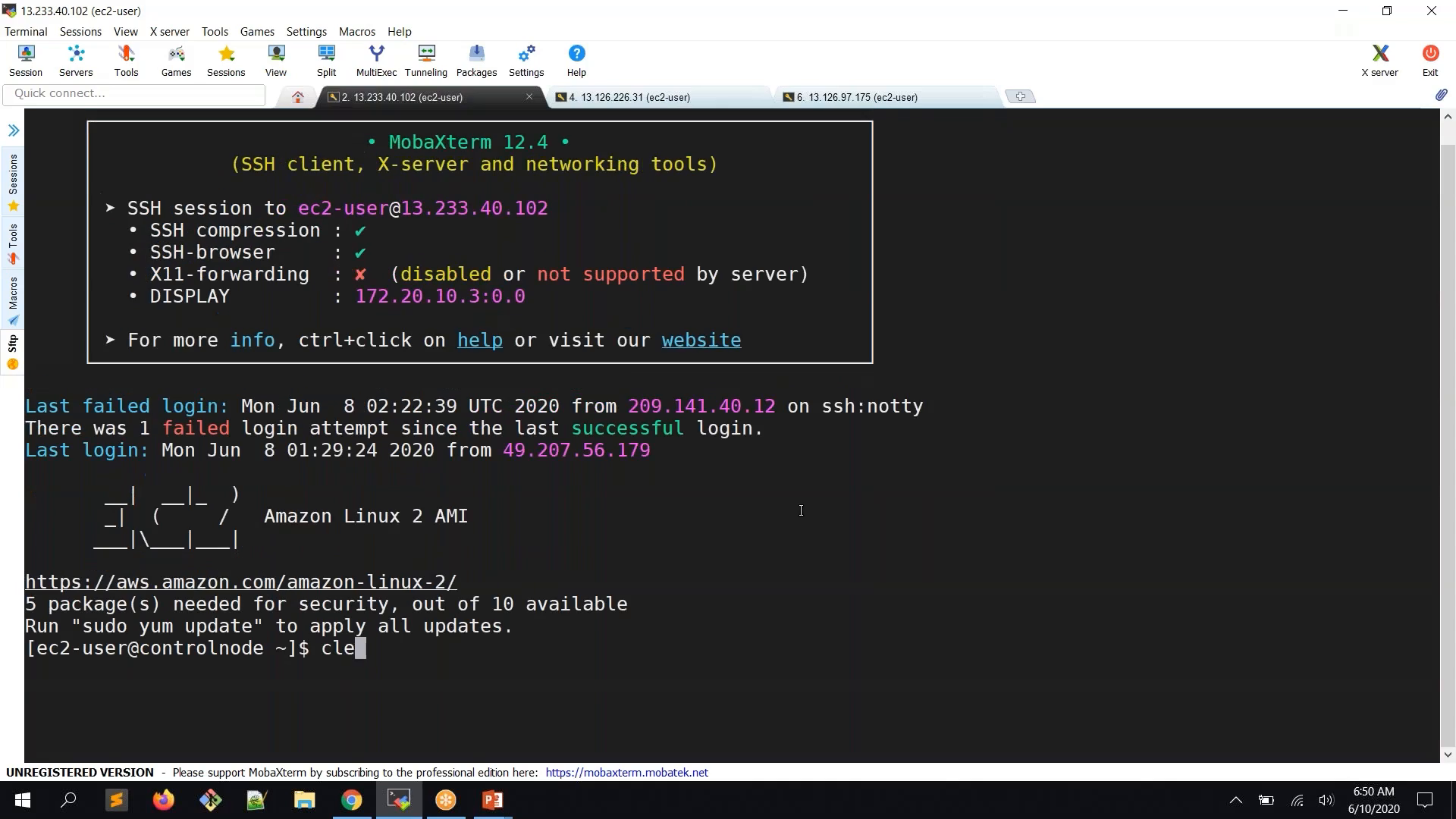Open the mobaxterm.mobatek.net link
Viewport: 1456px width, 819px height.
tap(627, 773)
